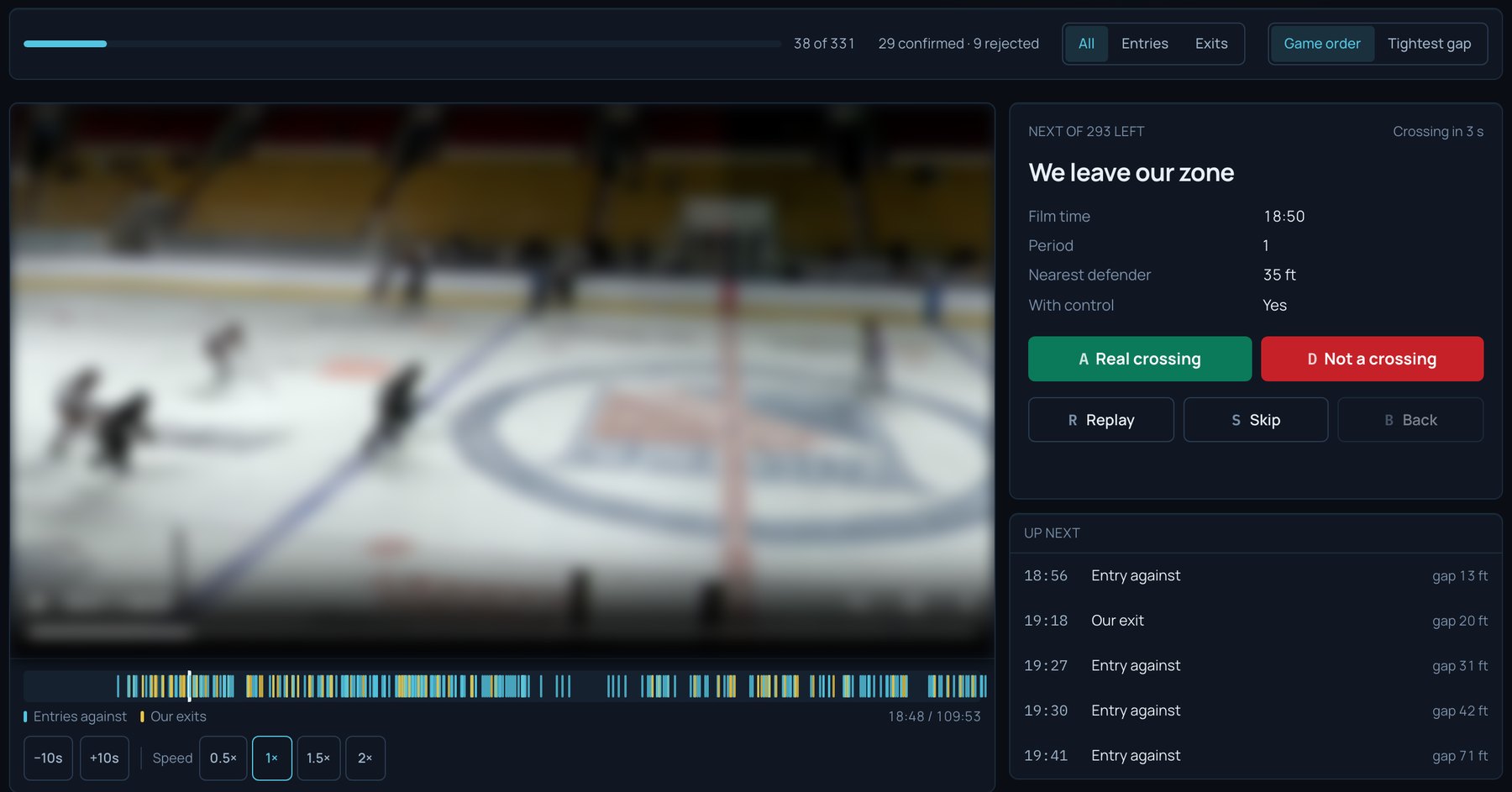Go Back to previous crossing
The width and height of the screenshot is (1512, 792).
pos(1410,420)
